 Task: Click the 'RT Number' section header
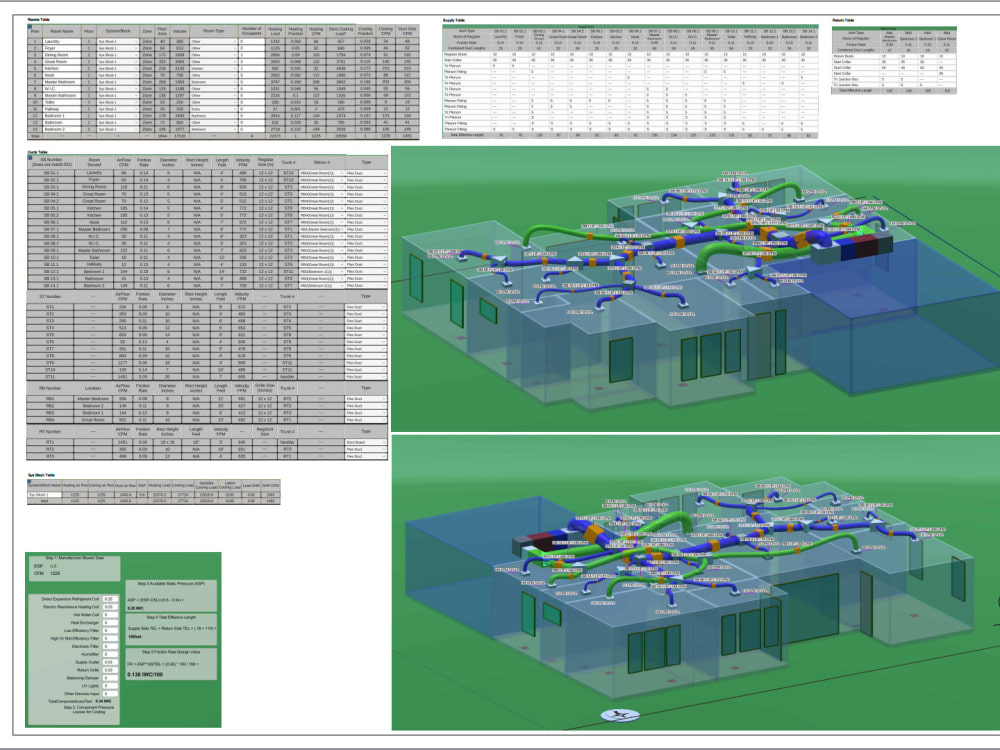click(x=50, y=431)
